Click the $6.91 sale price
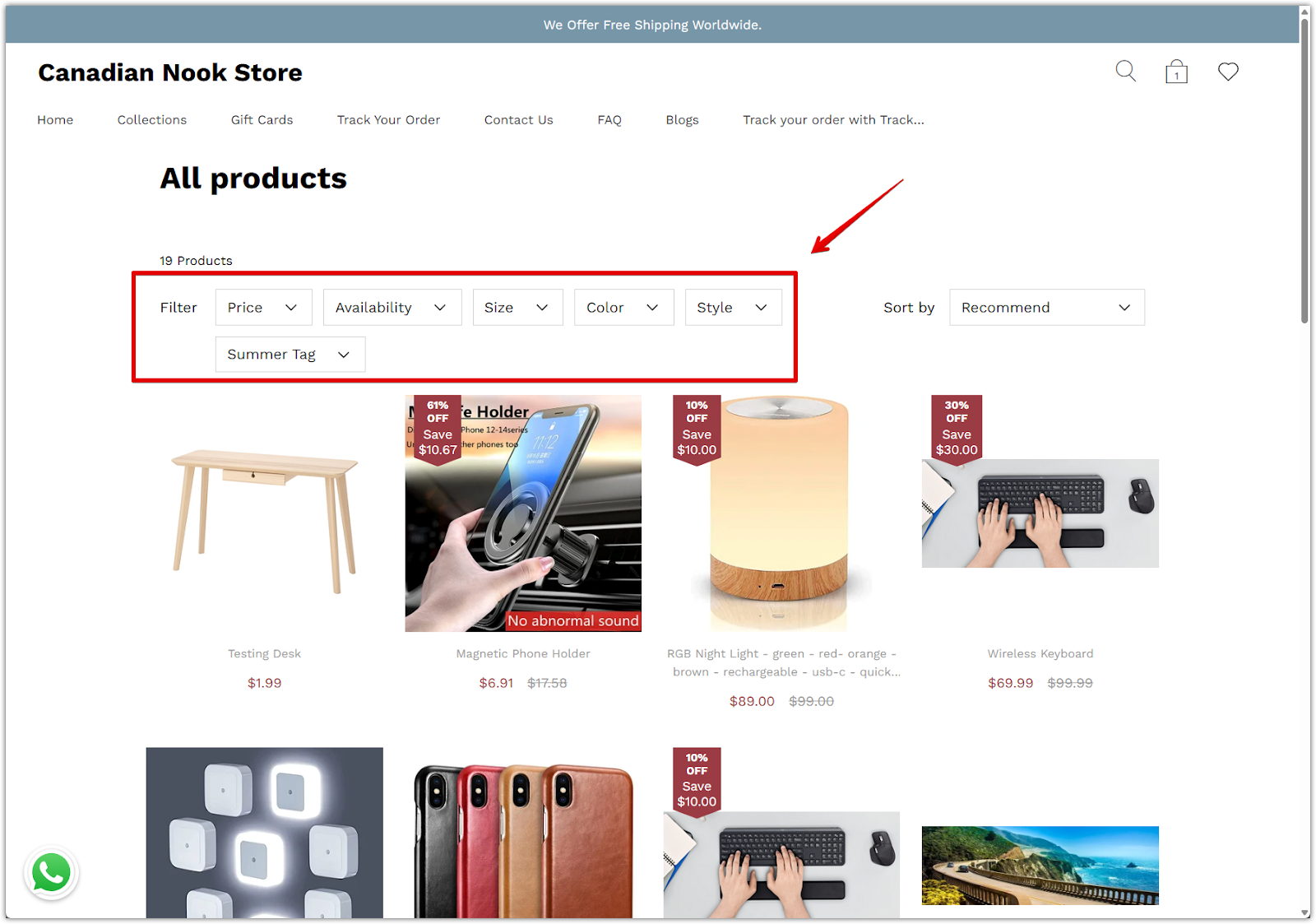The width and height of the screenshot is (1316, 924). coord(496,683)
